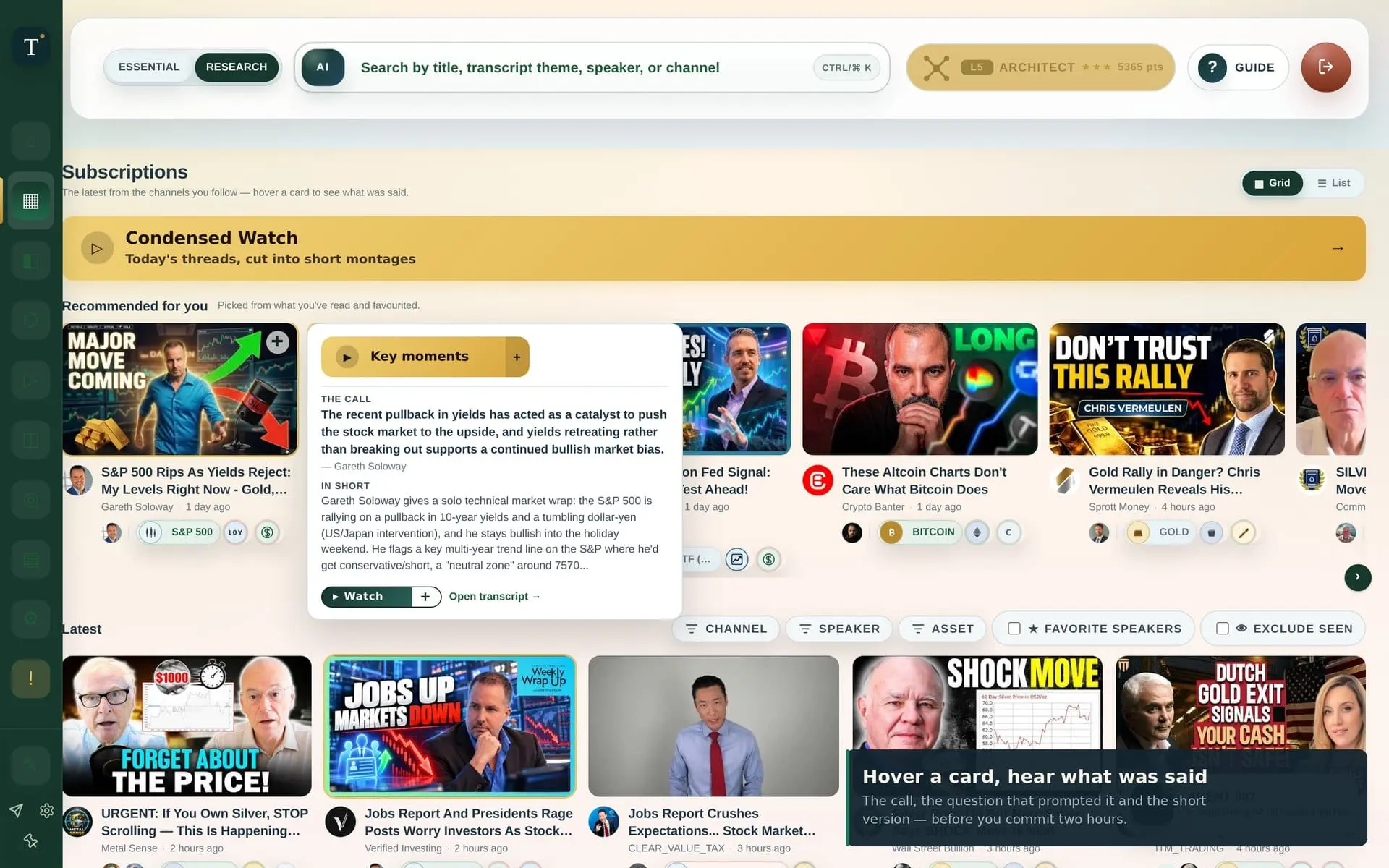Open the Crypto Banter channel logo
The height and width of the screenshot is (868, 1389).
(x=817, y=480)
